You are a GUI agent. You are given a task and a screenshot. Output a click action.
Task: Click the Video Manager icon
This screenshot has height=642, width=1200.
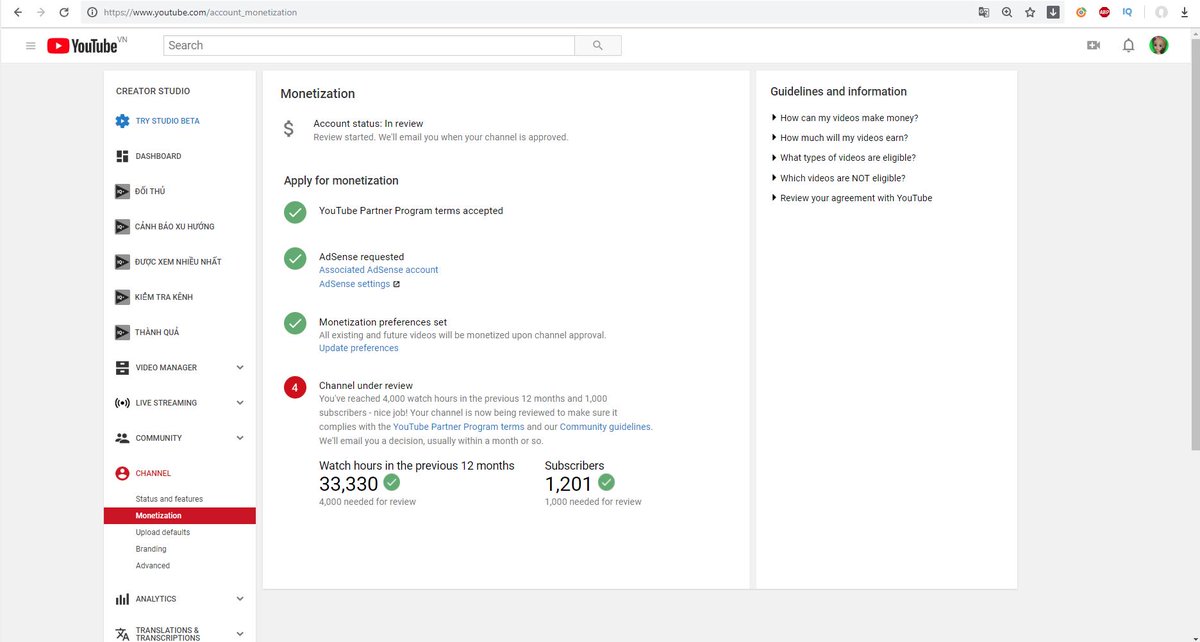(x=122, y=368)
